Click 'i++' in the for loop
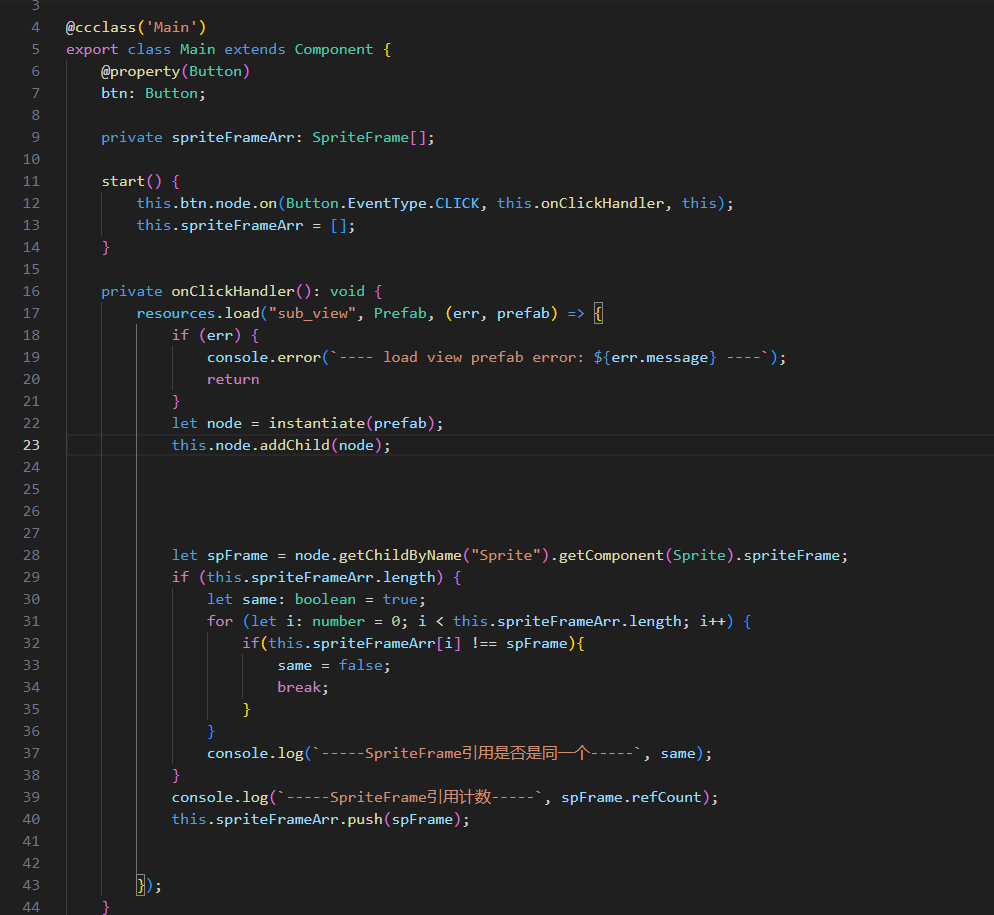Viewport: 994px width, 915px height. [712, 621]
